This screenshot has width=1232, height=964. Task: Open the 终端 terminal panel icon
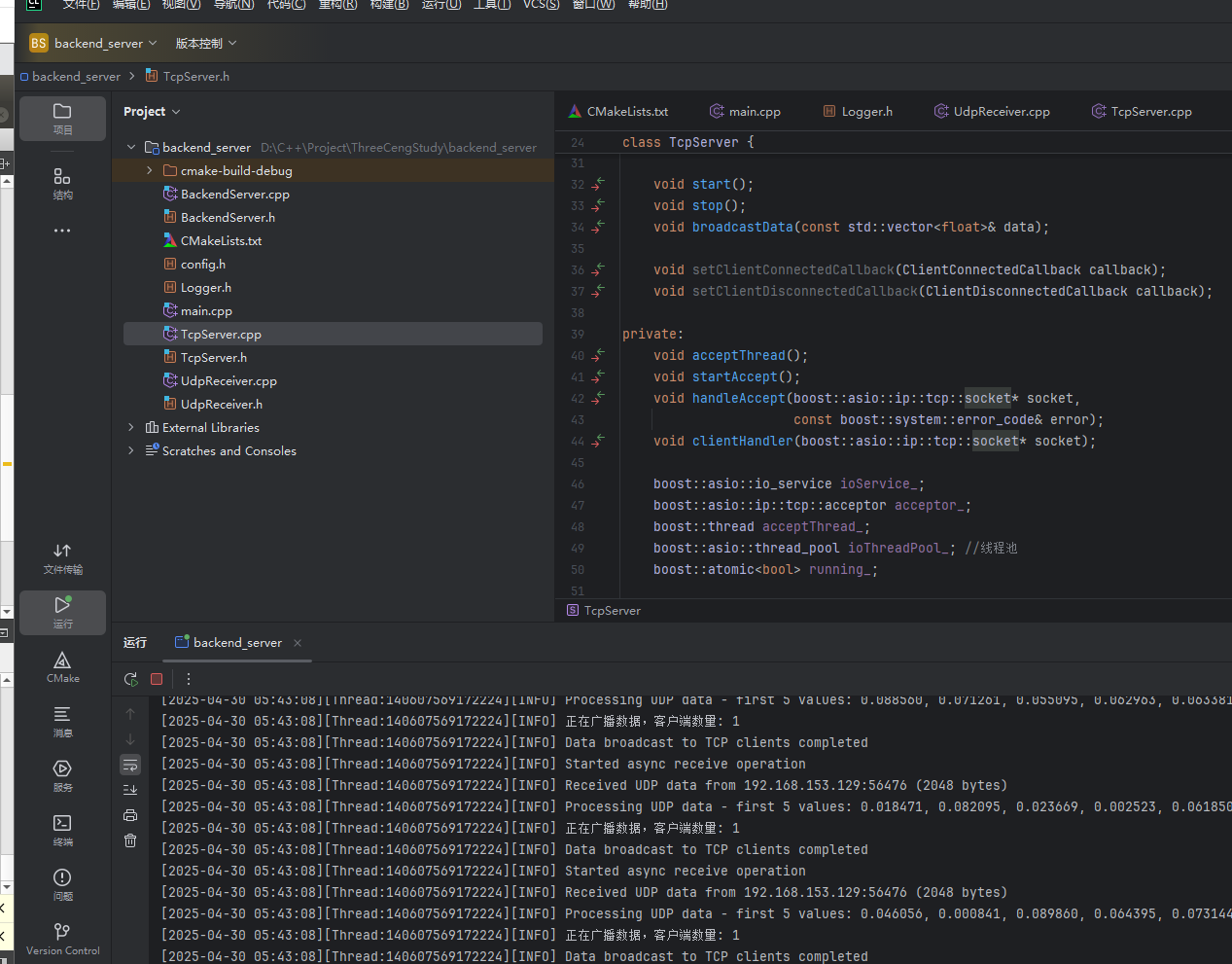62,830
